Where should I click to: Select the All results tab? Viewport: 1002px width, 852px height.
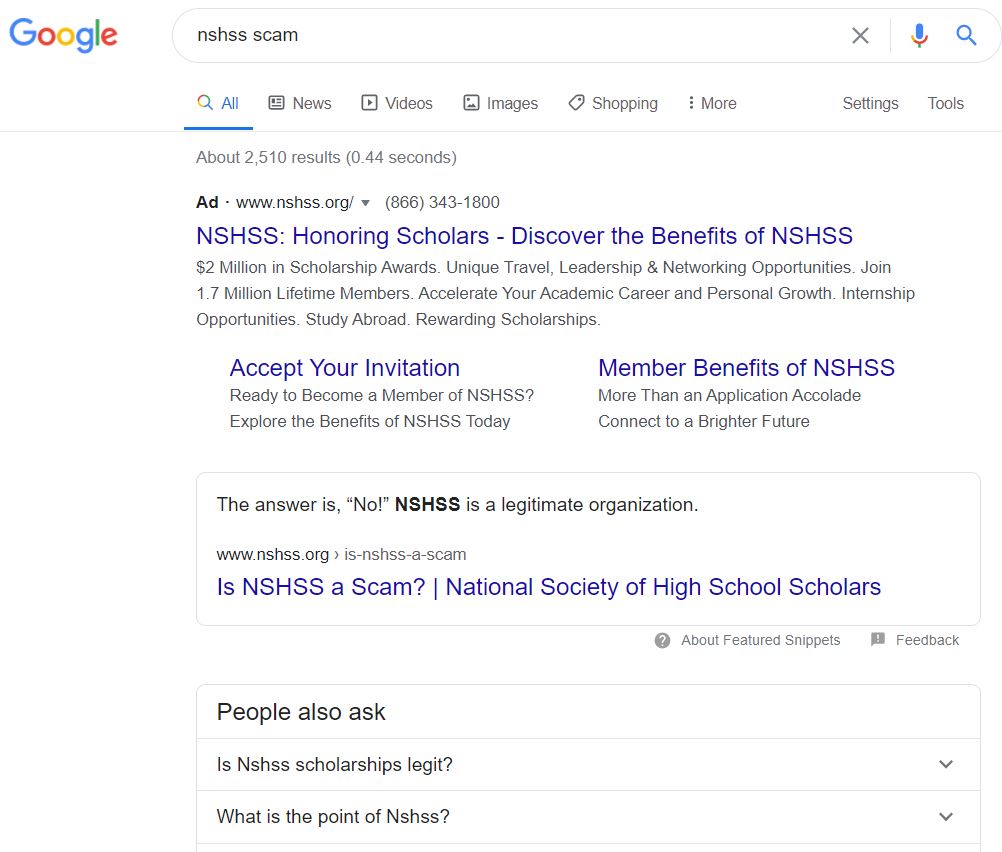pos(219,103)
